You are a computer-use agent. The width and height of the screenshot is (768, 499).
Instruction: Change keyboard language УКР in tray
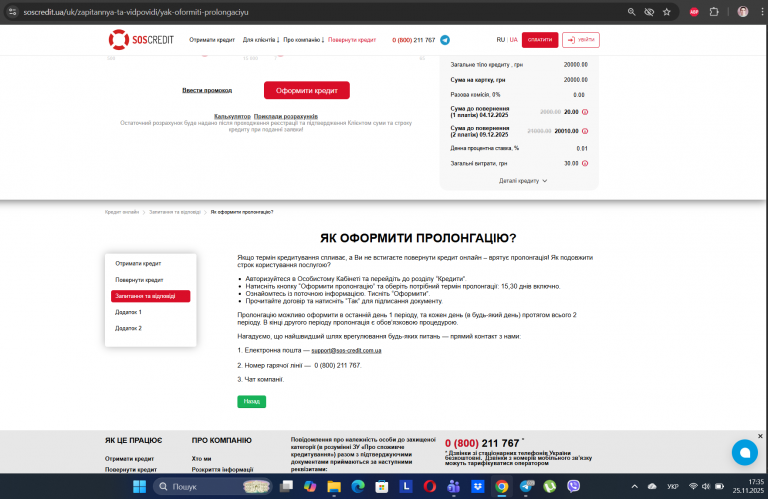pos(672,486)
